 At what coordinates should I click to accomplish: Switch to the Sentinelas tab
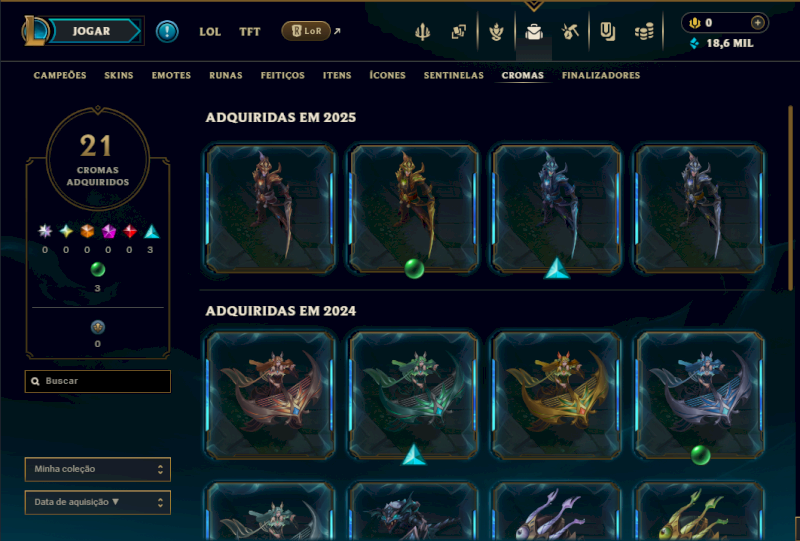coord(454,76)
